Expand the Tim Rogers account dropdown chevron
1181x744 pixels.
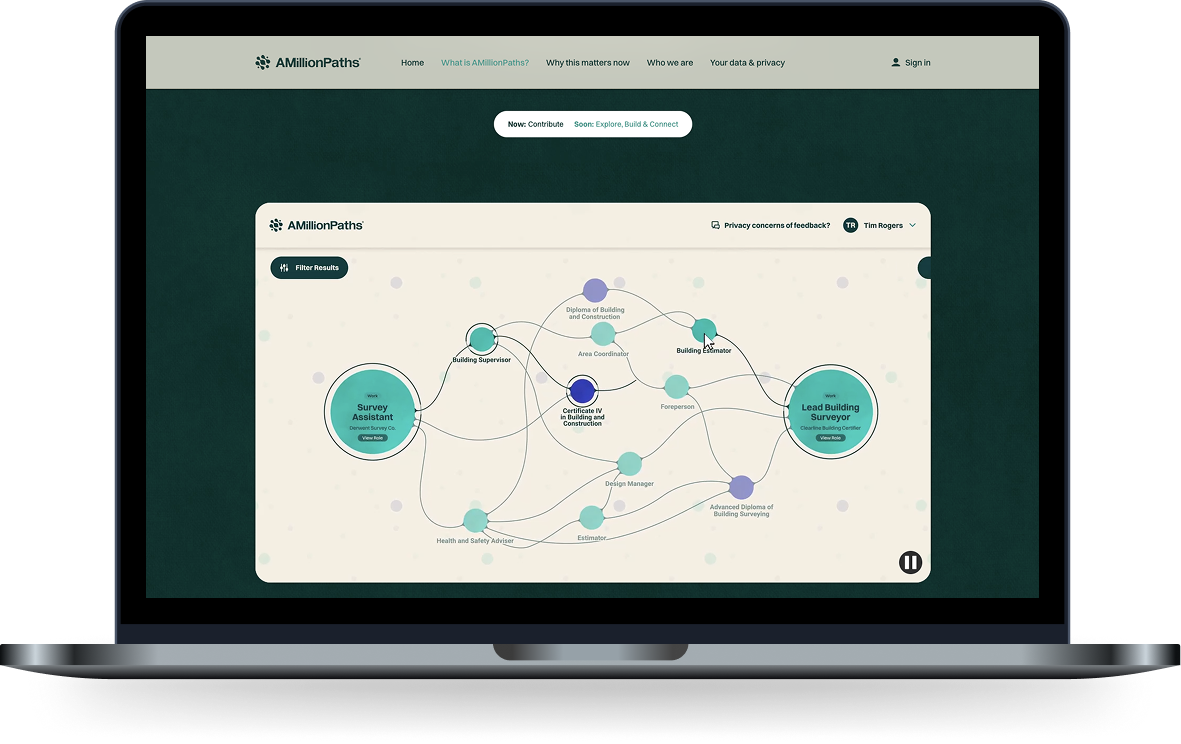pos(912,225)
